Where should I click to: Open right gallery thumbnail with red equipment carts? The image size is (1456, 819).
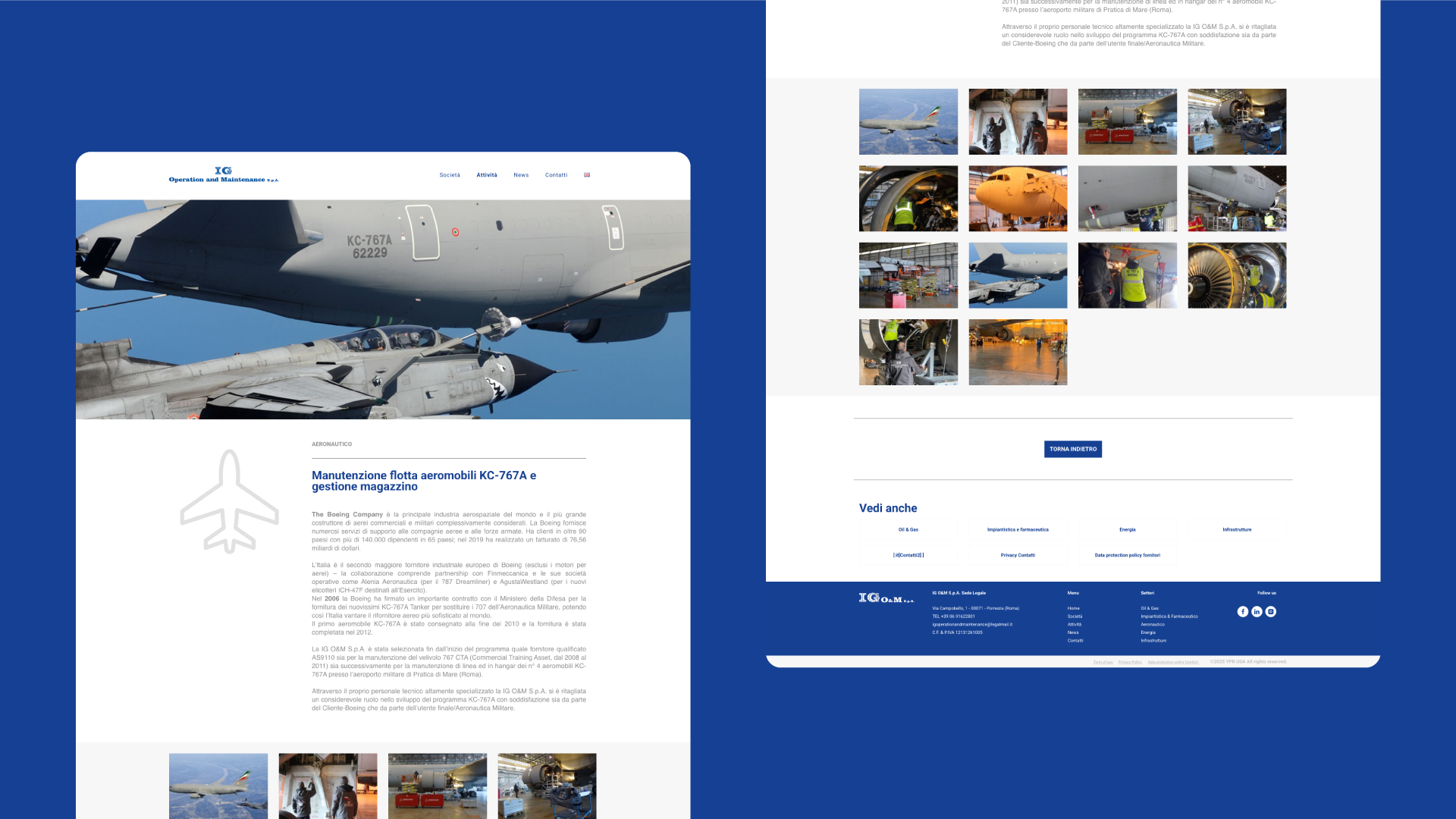pos(1128,121)
